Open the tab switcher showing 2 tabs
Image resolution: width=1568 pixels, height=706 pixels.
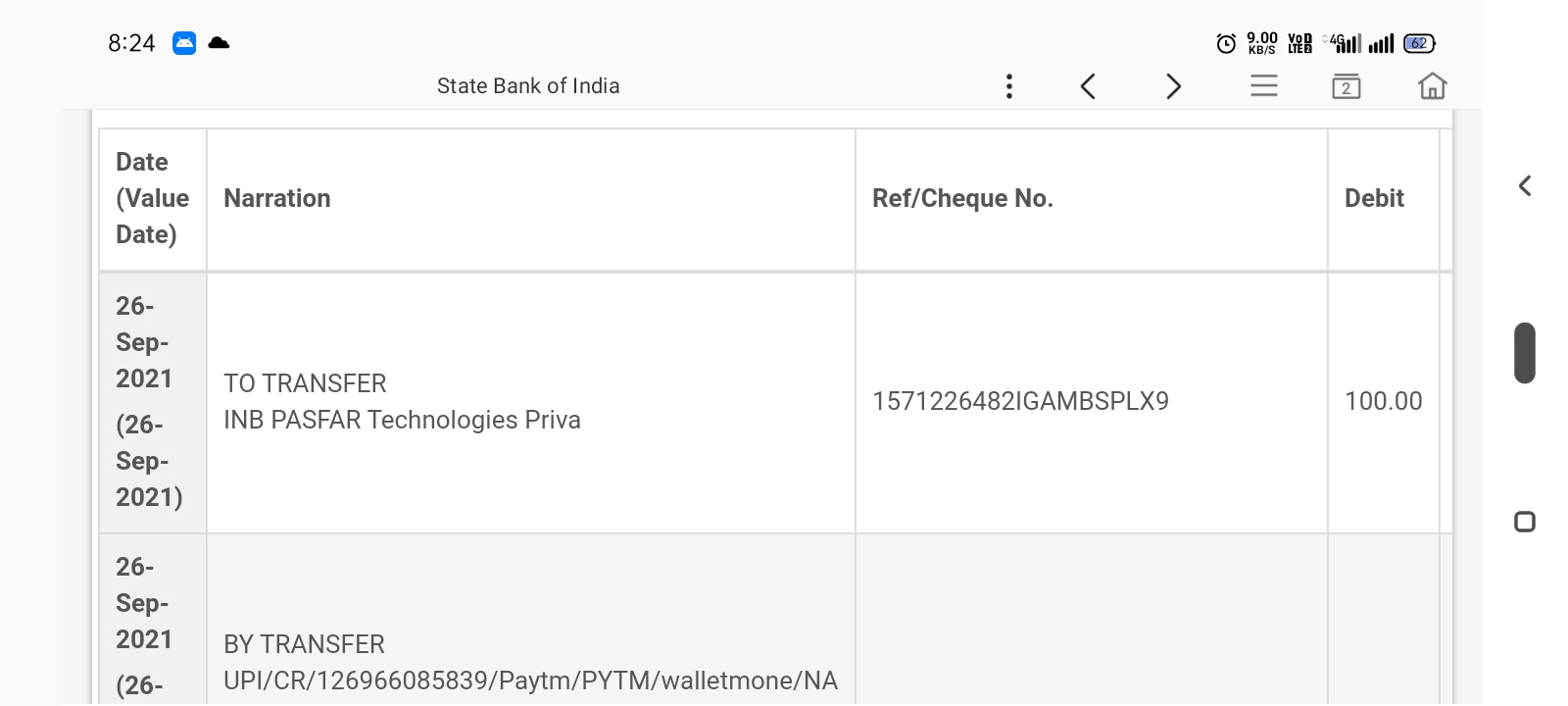[1347, 86]
